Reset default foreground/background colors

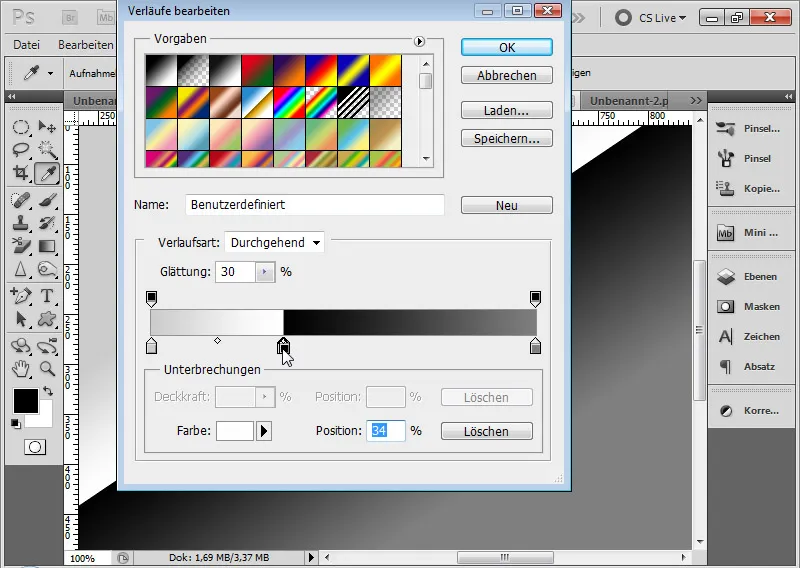pos(15,424)
